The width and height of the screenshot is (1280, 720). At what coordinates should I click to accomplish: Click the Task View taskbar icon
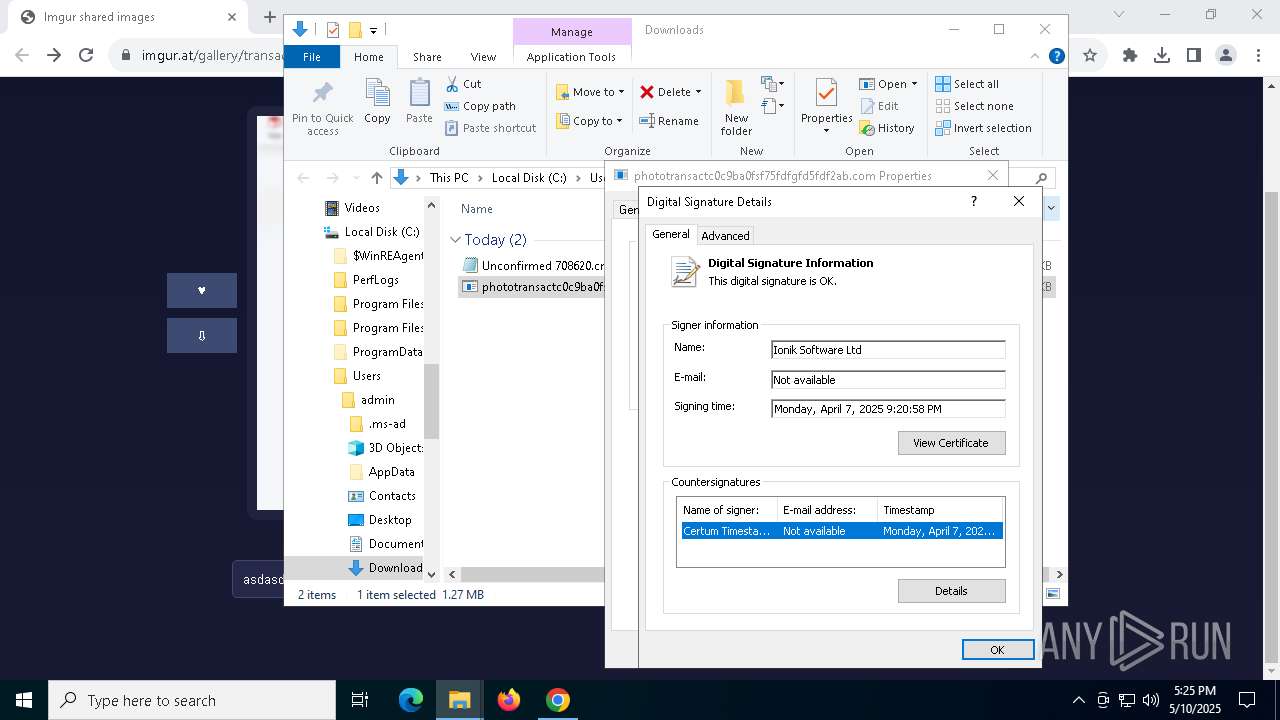pos(360,700)
